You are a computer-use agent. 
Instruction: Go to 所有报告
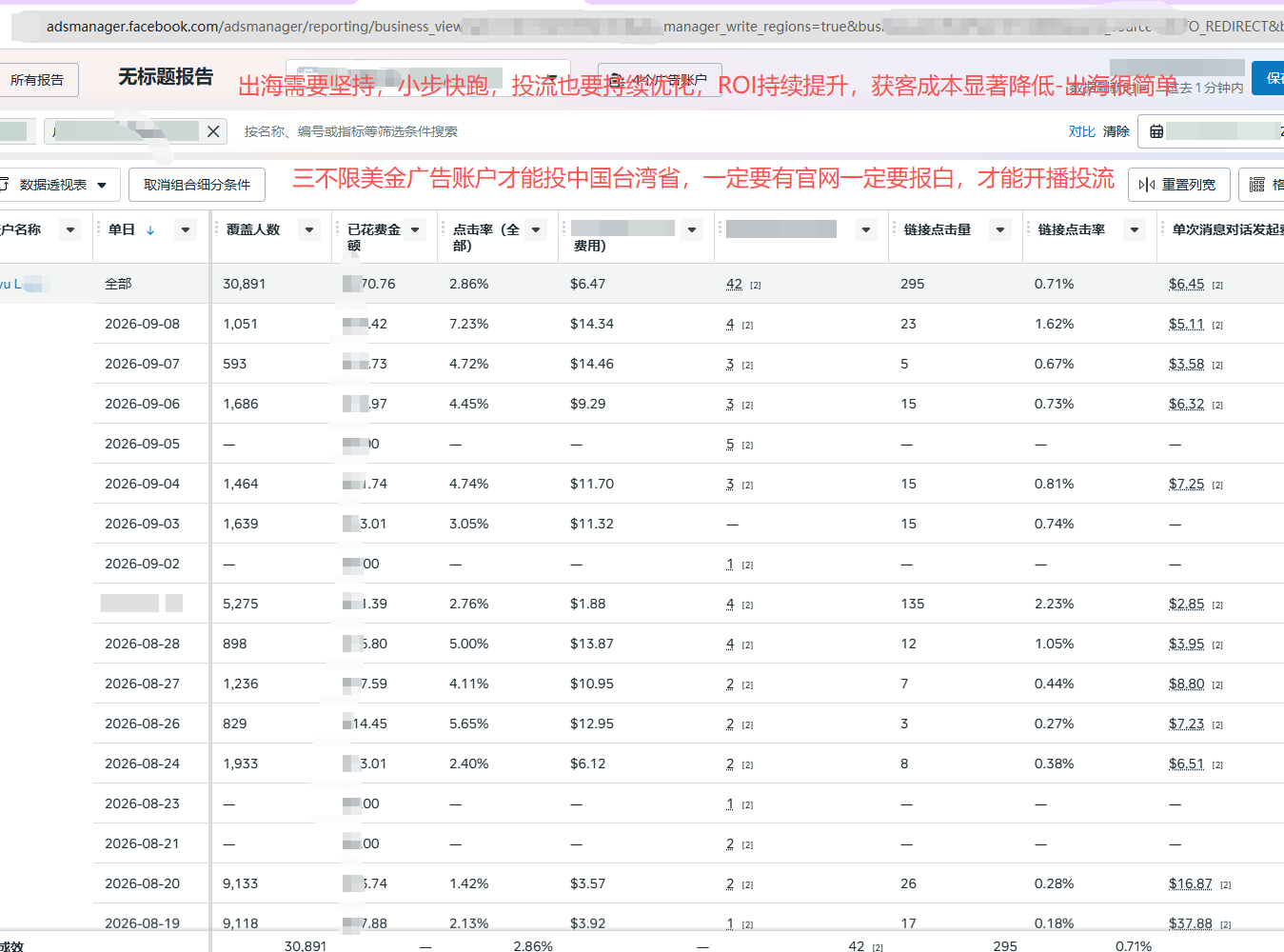37,80
